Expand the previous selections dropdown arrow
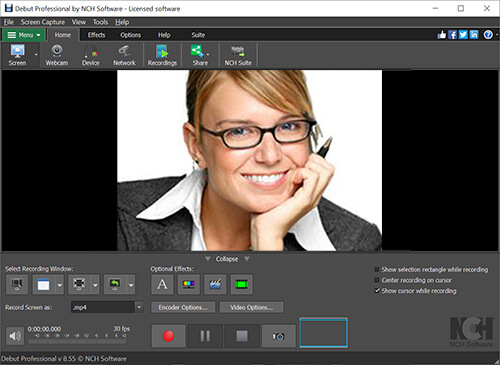500x365 pixels. [131, 285]
